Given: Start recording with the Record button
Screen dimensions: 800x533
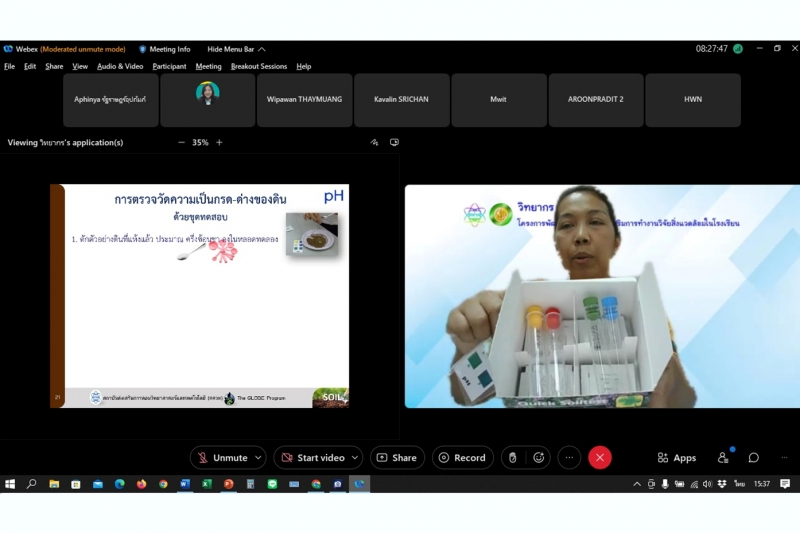Looking at the screenshot, I should pyautogui.click(x=462, y=458).
